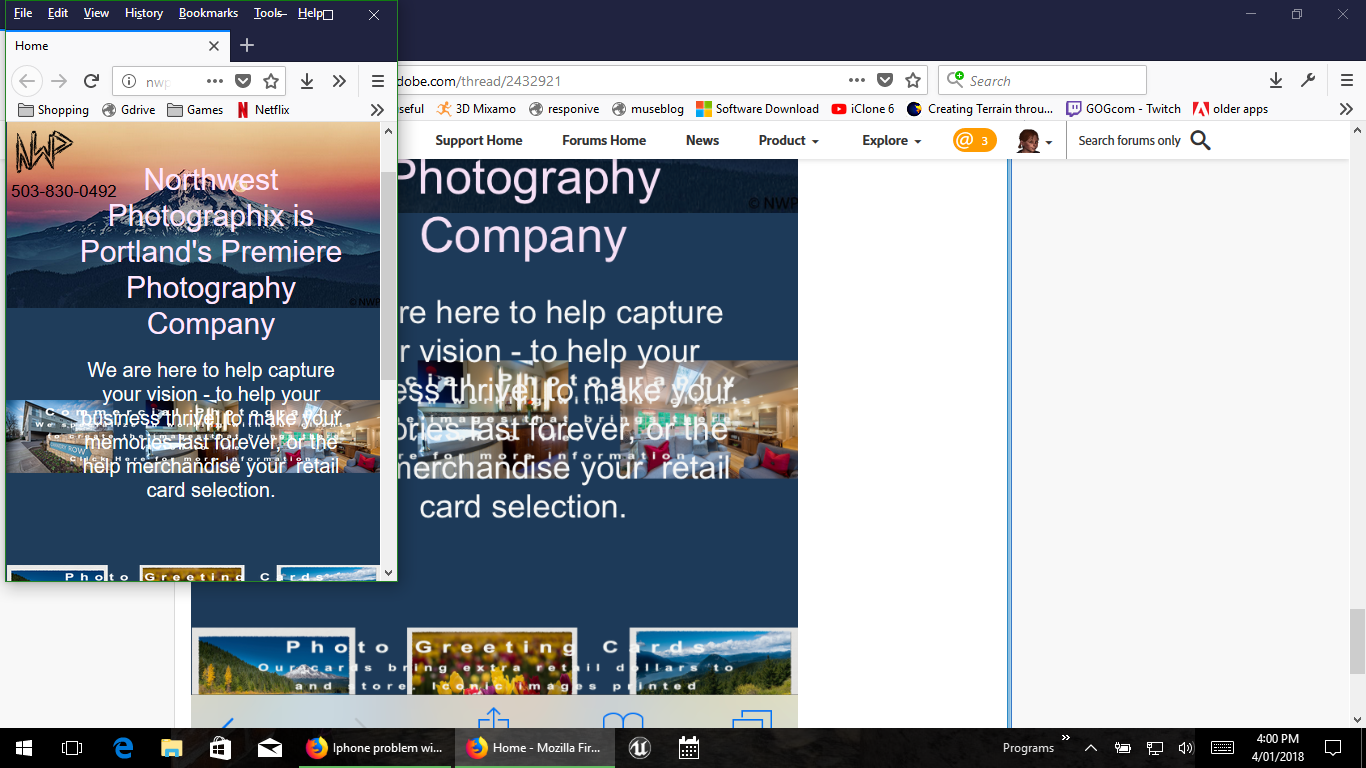Screen dimensions: 1366x768
Task: Open the Windows Start menu
Action: coord(24,747)
